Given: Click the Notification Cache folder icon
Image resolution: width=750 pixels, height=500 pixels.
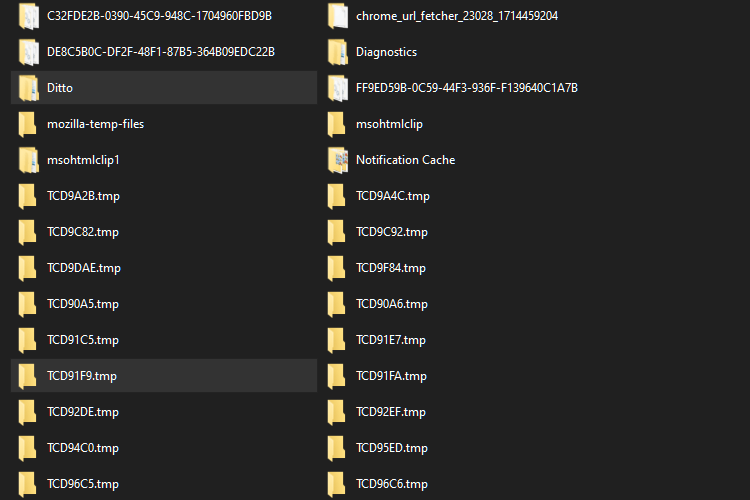Looking at the screenshot, I should click(x=338, y=160).
